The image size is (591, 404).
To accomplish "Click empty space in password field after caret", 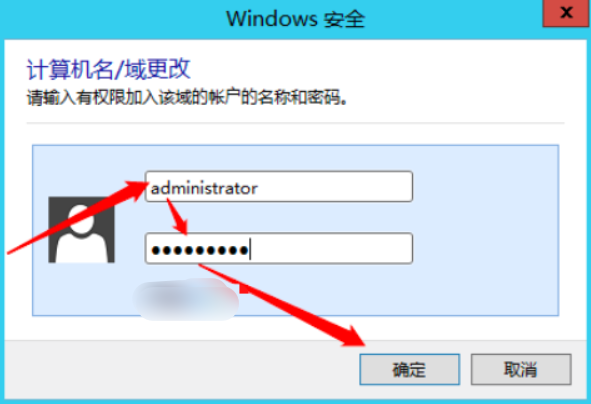I will tap(332, 248).
